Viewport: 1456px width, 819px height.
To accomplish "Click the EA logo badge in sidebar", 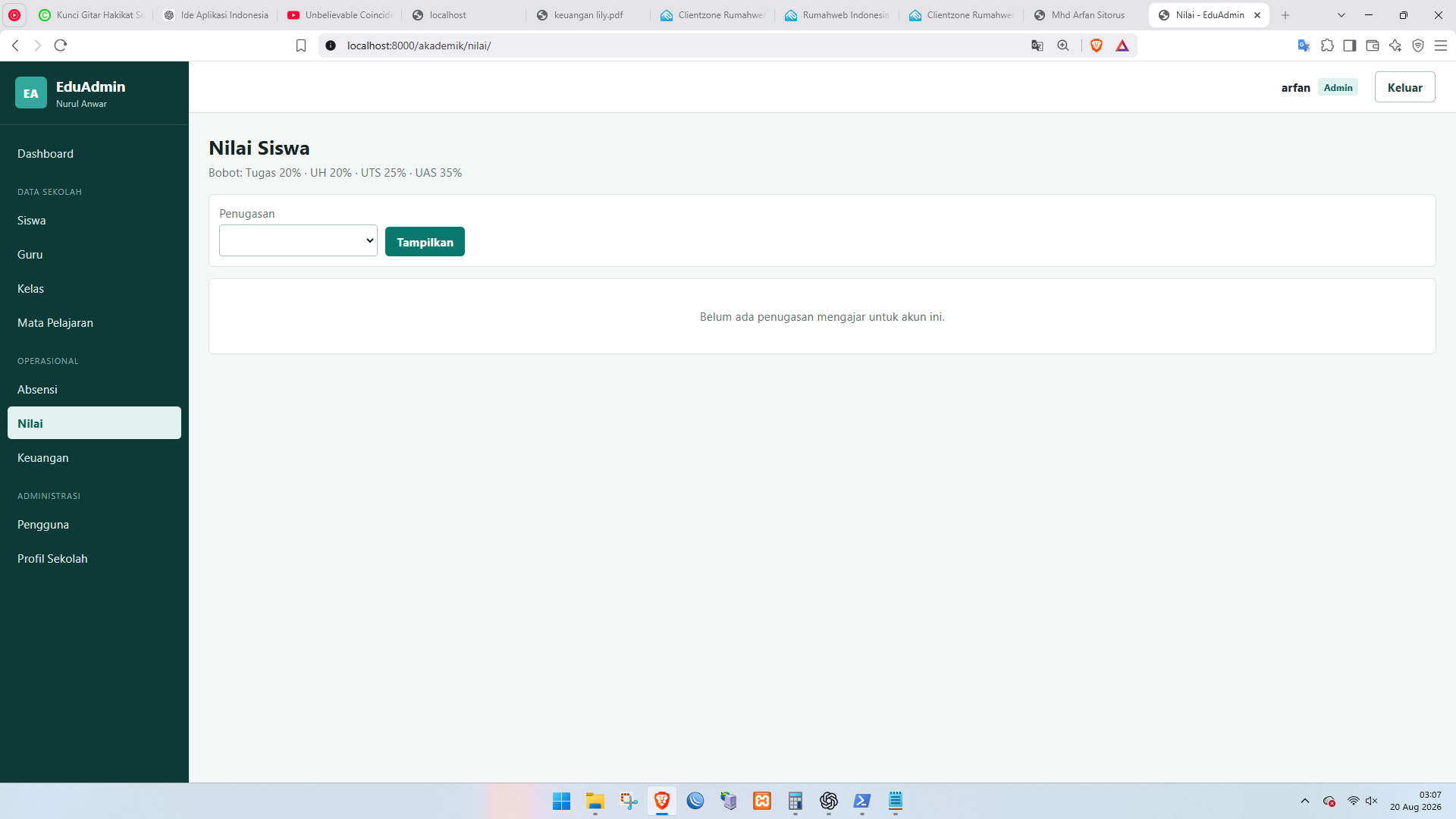I will (x=31, y=93).
